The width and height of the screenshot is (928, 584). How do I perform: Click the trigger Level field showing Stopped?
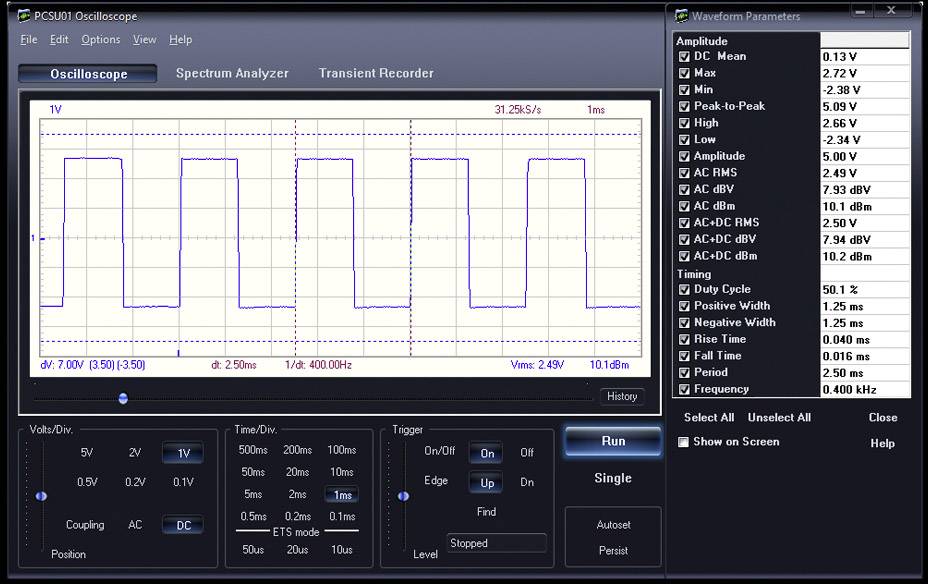click(496, 542)
